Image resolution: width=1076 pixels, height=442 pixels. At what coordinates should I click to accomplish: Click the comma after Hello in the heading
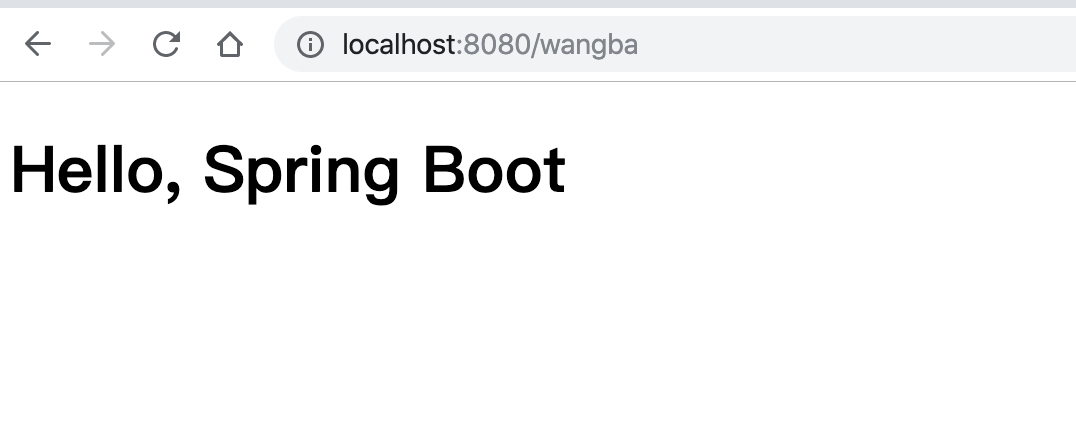tap(172, 192)
